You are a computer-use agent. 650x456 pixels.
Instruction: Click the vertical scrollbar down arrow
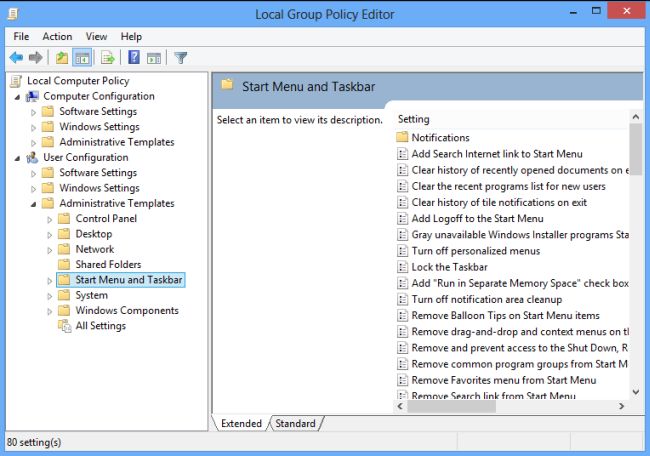pyautogui.click(x=635, y=392)
